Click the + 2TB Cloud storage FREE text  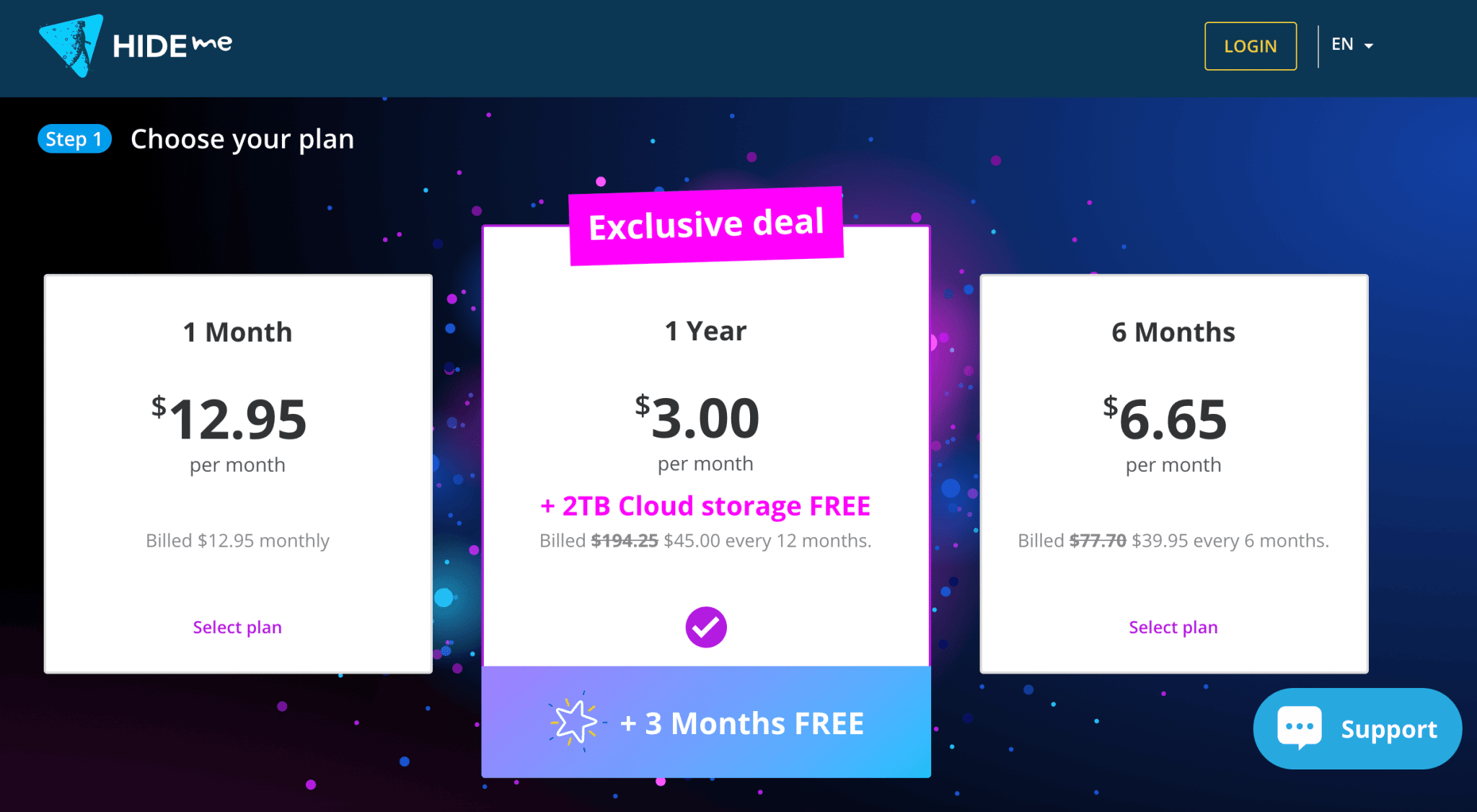(705, 506)
